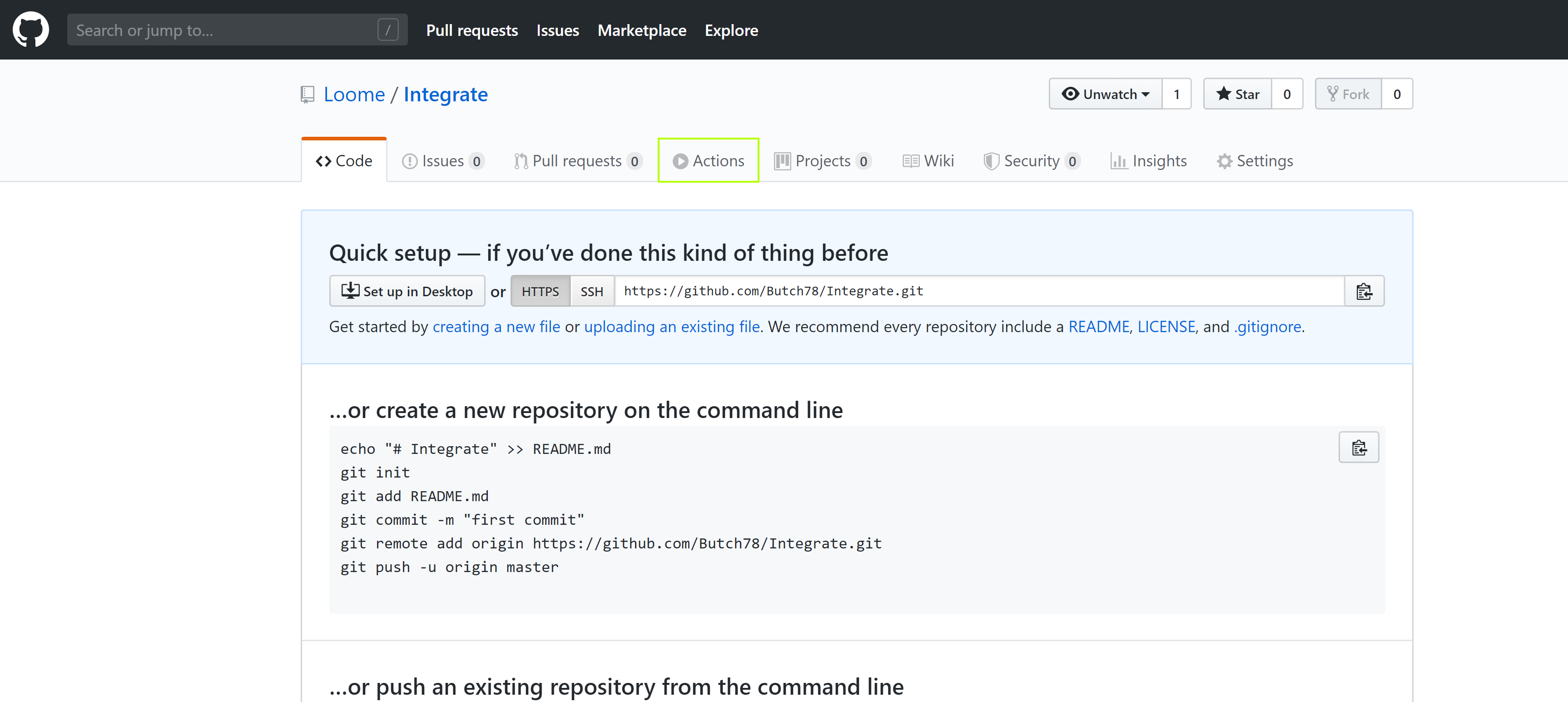Viewport: 1568px width, 702px height.
Task: Click the slash shortcut icon in search
Action: click(x=388, y=30)
